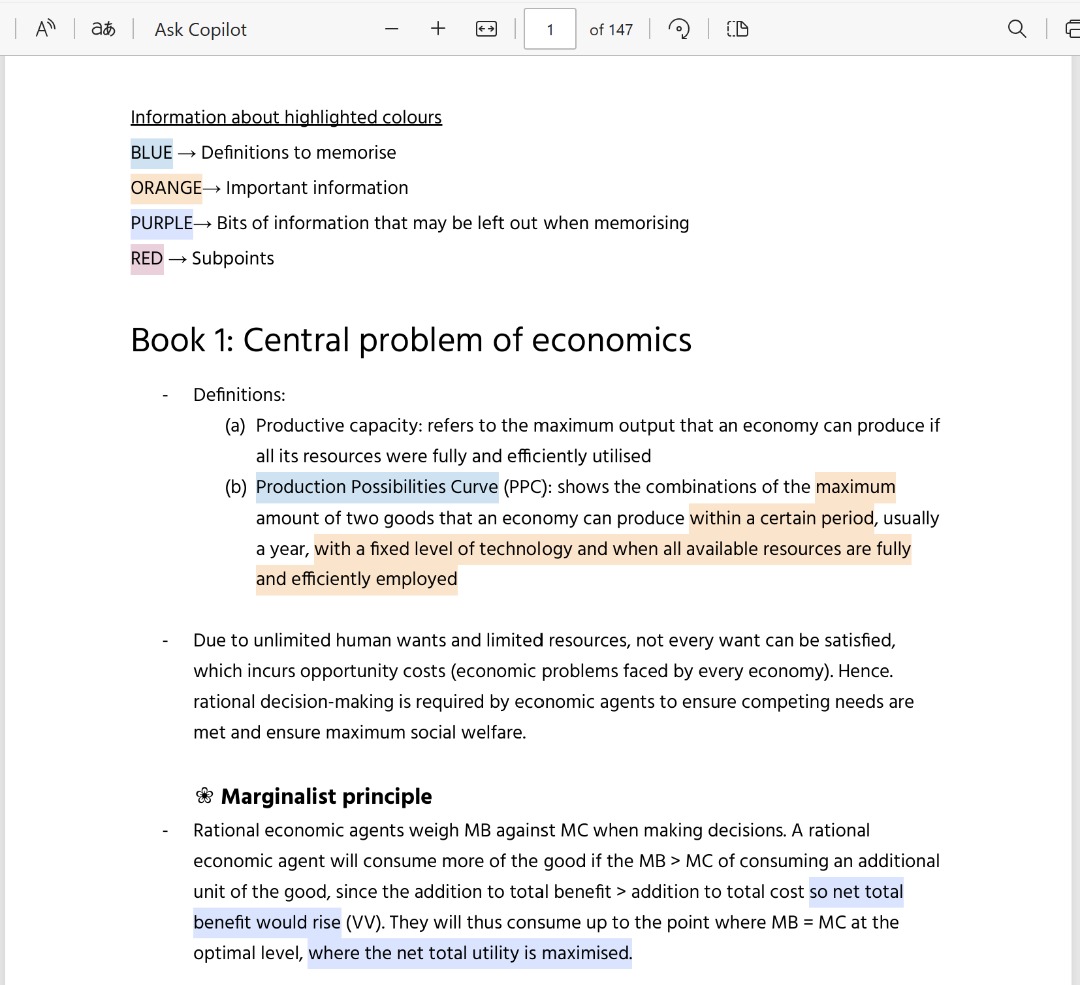Search within the document
Viewport: 1080px width, 985px height.
click(1017, 29)
